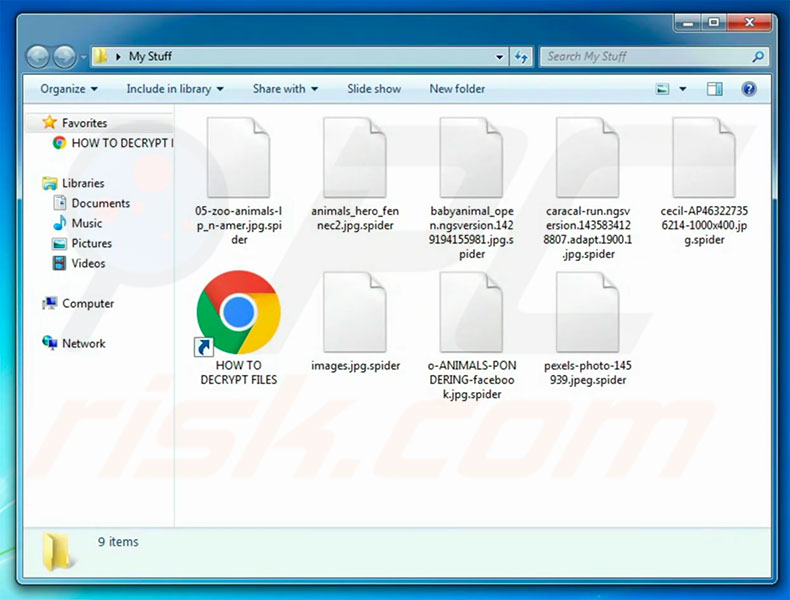Select the pexels-photo-145939.jpeg.spider file
The image size is (790, 600).
click(x=587, y=314)
